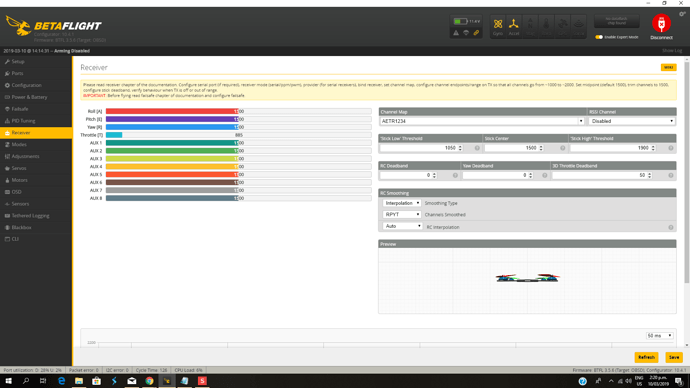The image size is (690, 388).
Task: Click the help icon beside Stick Center
Action: tap(562, 148)
